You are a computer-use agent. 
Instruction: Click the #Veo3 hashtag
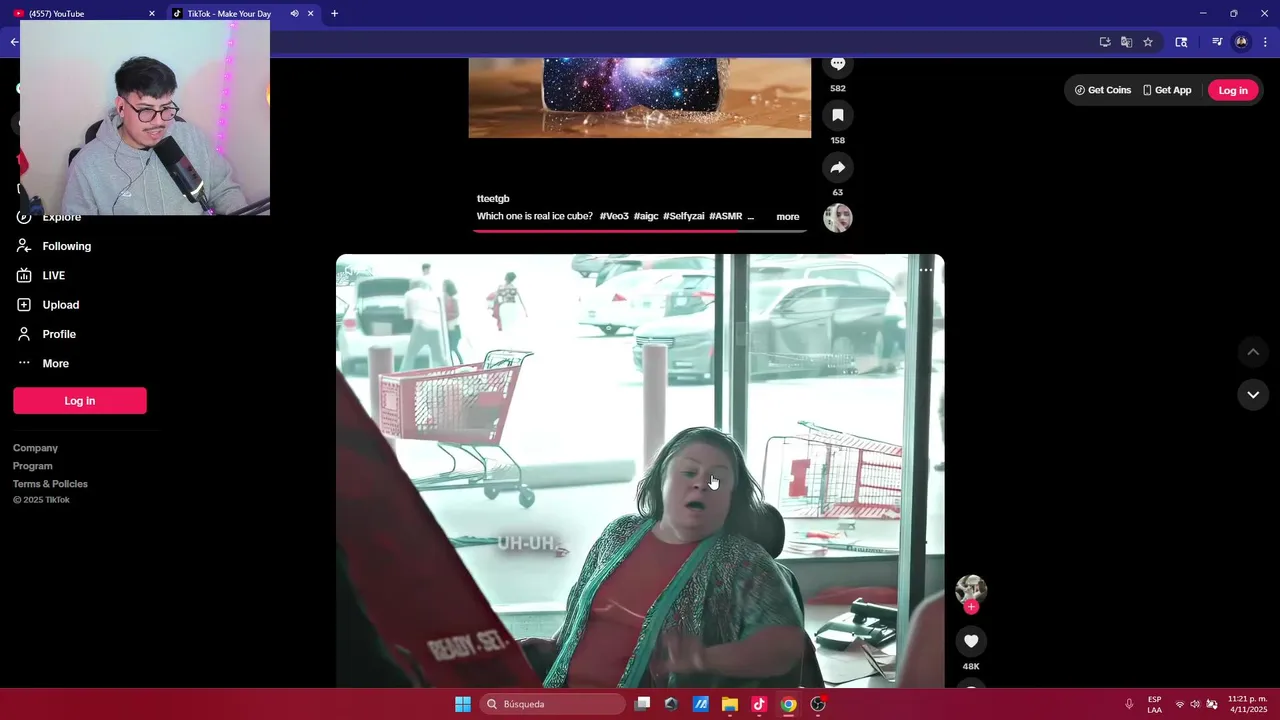(614, 217)
